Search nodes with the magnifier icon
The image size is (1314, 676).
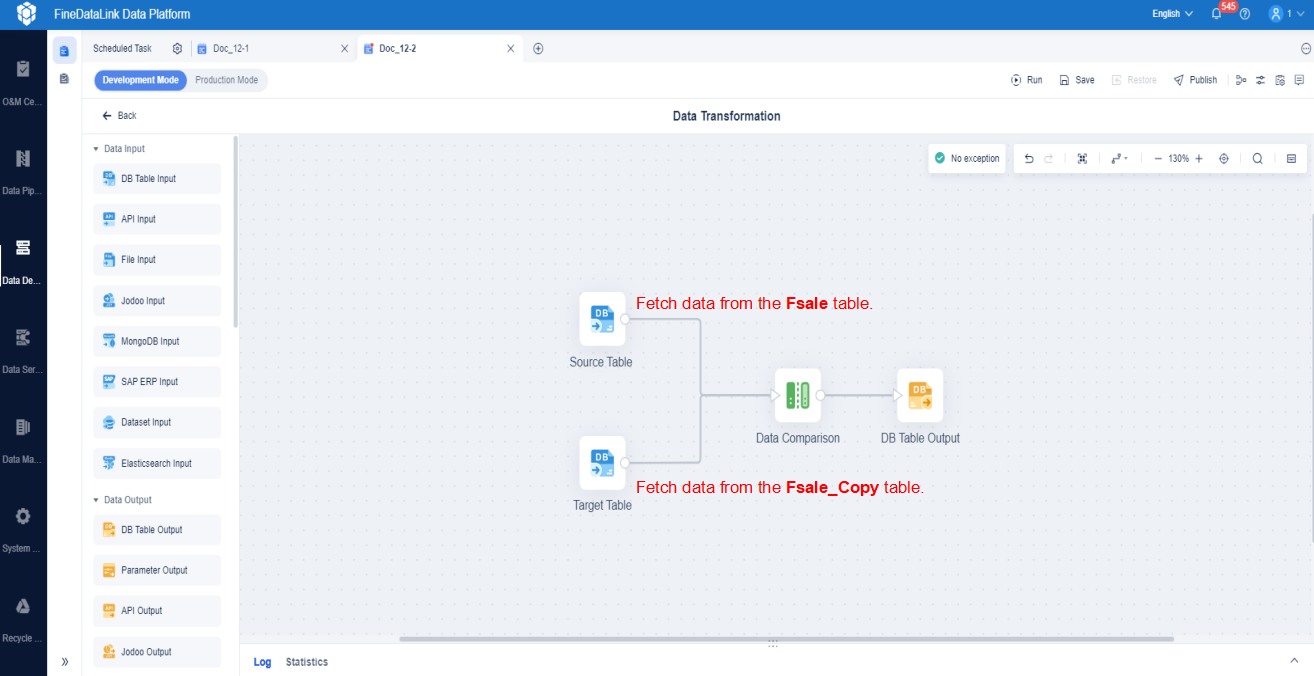(1257, 158)
